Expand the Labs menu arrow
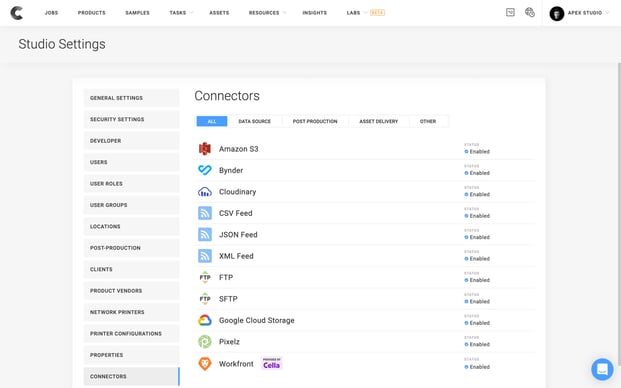This screenshot has width=621, height=388. (366, 13)
